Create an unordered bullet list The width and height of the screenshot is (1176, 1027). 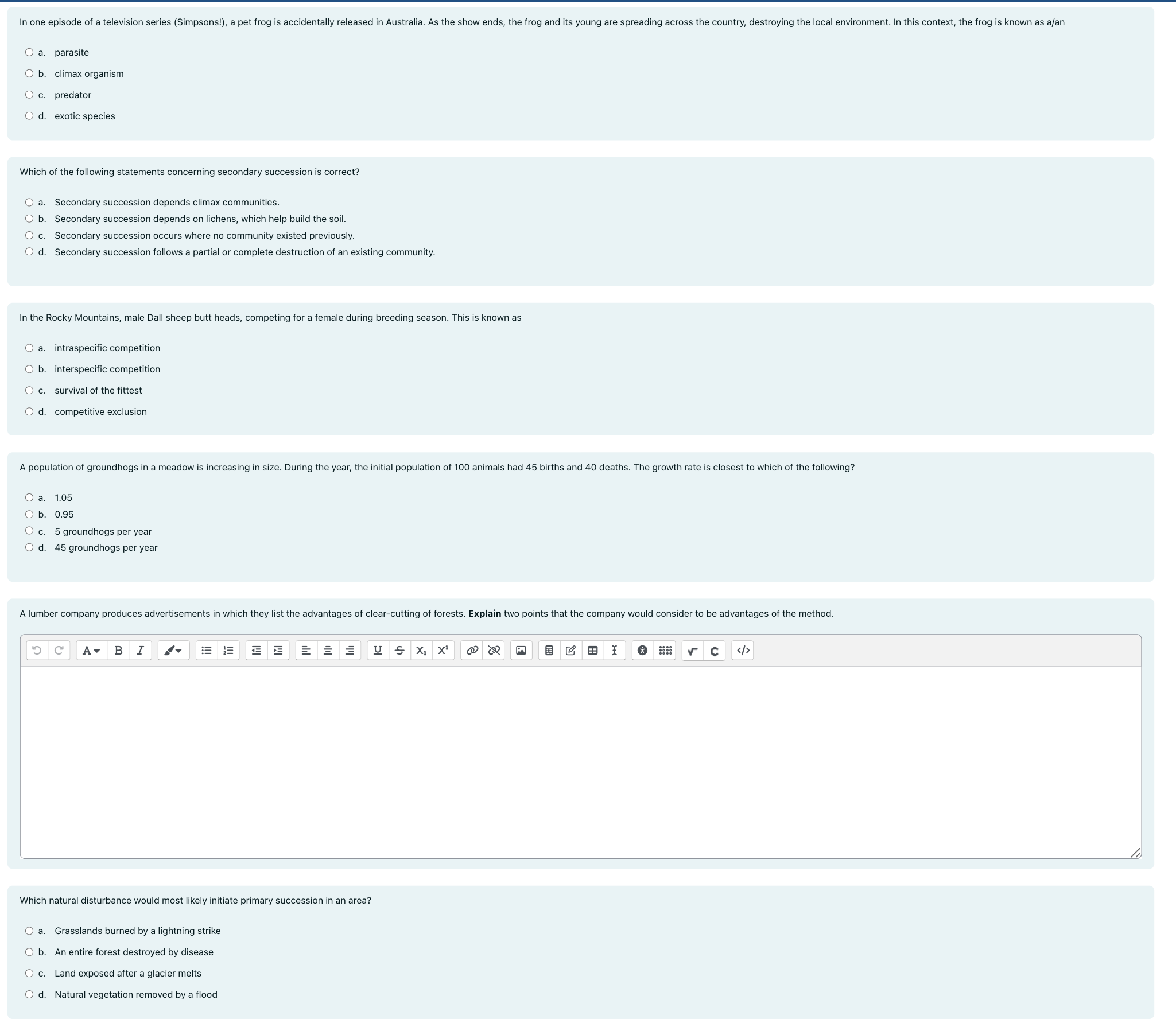[x=207, y=650]
